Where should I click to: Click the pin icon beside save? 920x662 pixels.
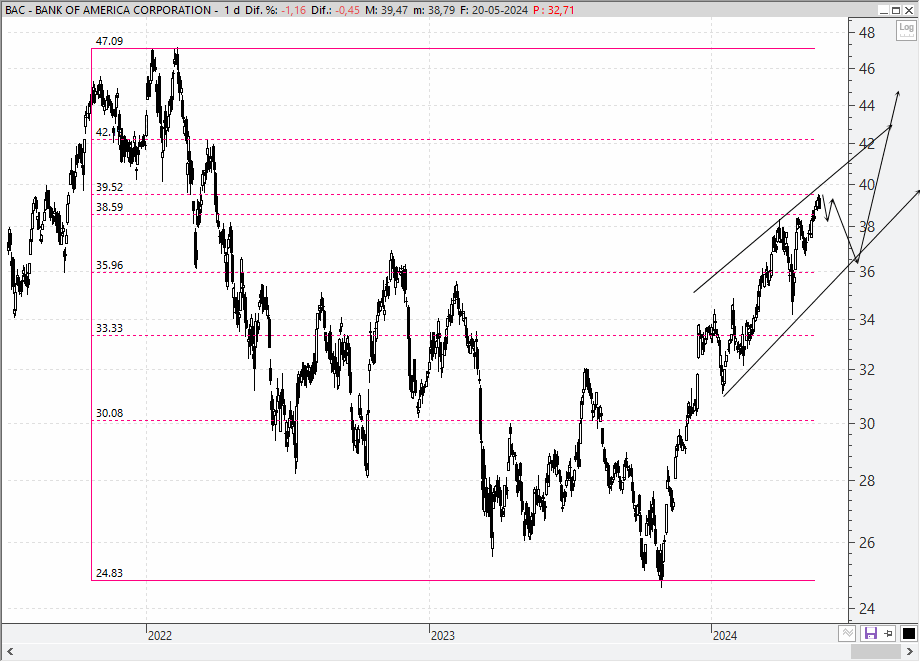888,633
